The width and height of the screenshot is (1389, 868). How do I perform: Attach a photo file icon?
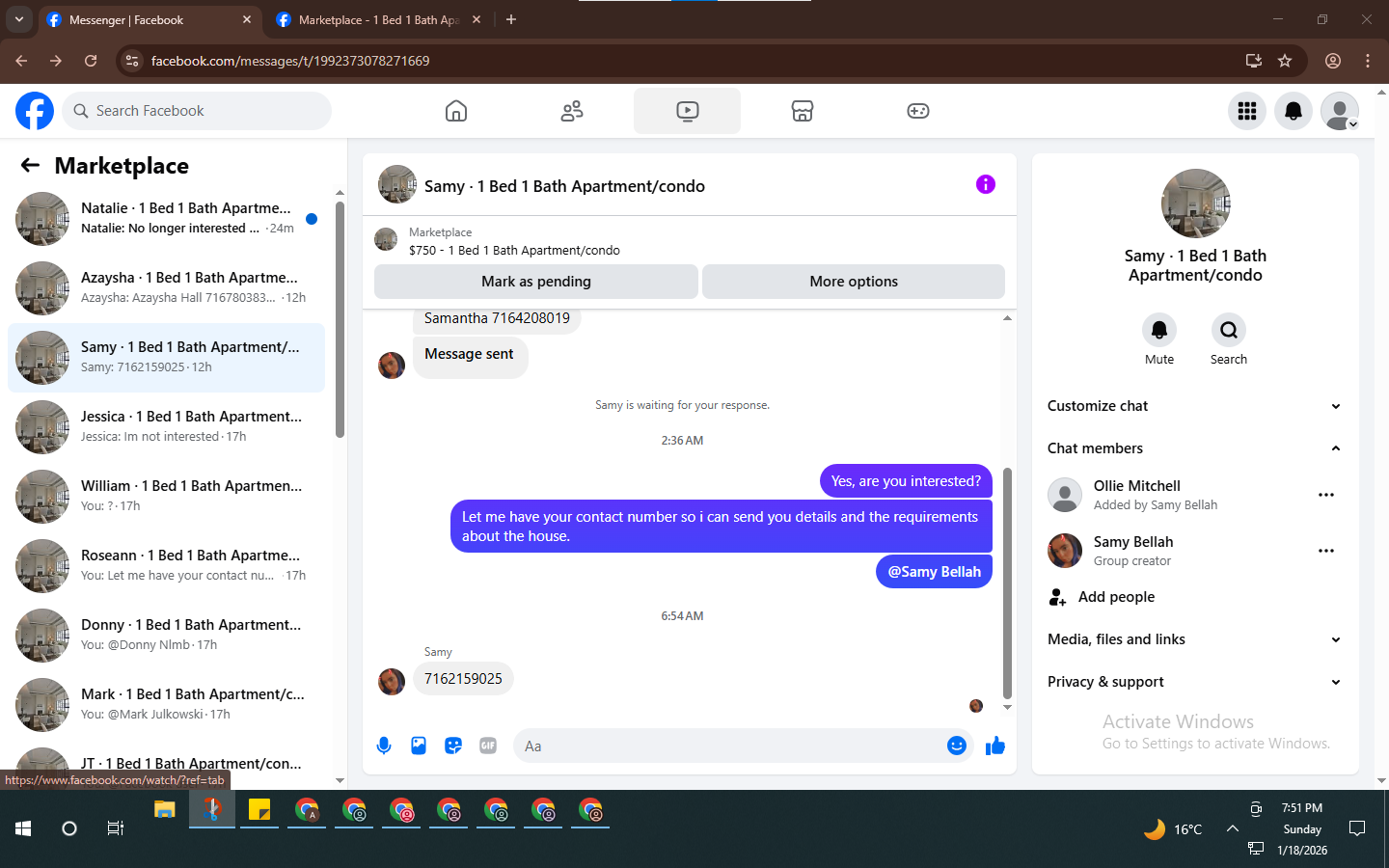click(x=419, y=746)
